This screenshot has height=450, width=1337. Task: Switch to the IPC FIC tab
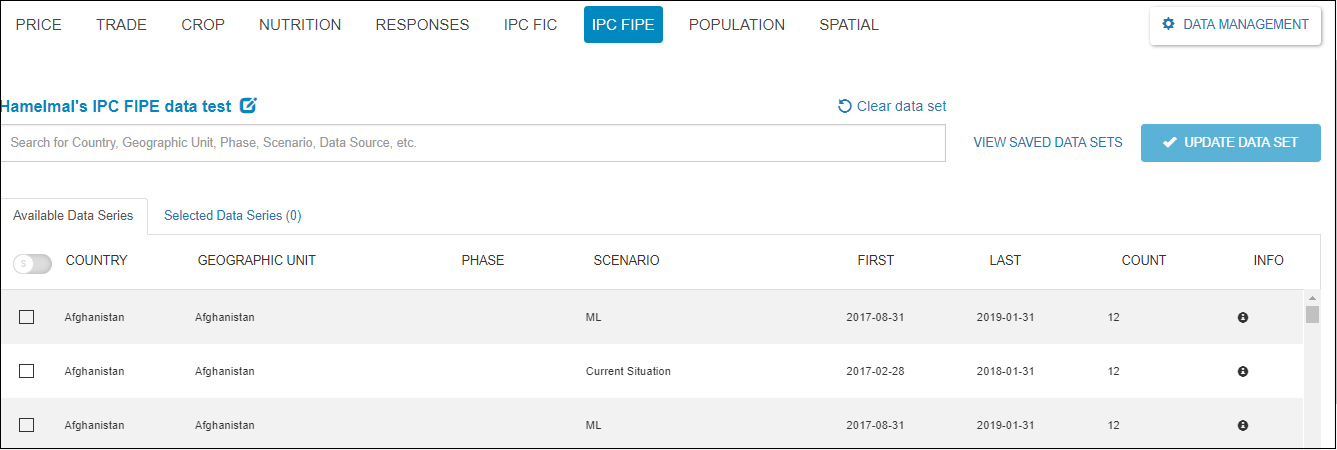tap(530, 25)
